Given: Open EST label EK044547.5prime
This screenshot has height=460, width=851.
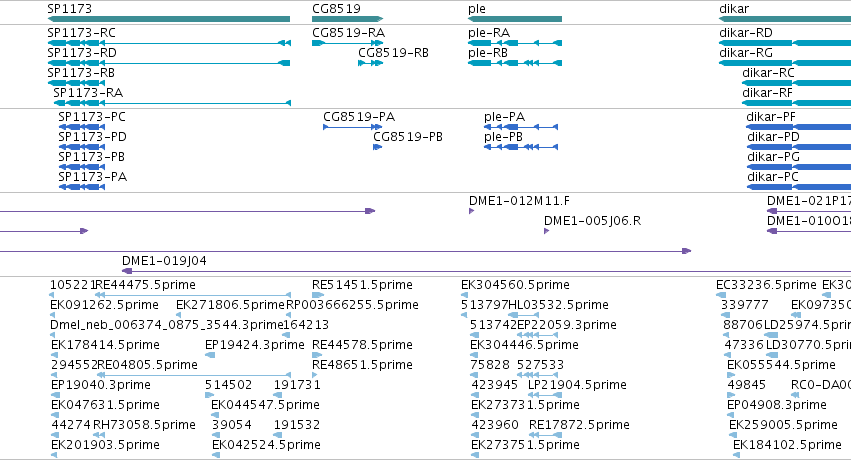Looking at the screenshot, I should pos(265,406).
